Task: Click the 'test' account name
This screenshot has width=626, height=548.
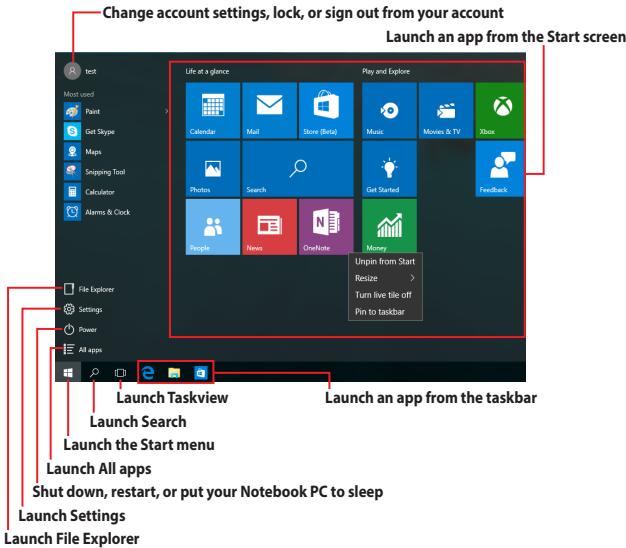Action: tap(91, 71)
